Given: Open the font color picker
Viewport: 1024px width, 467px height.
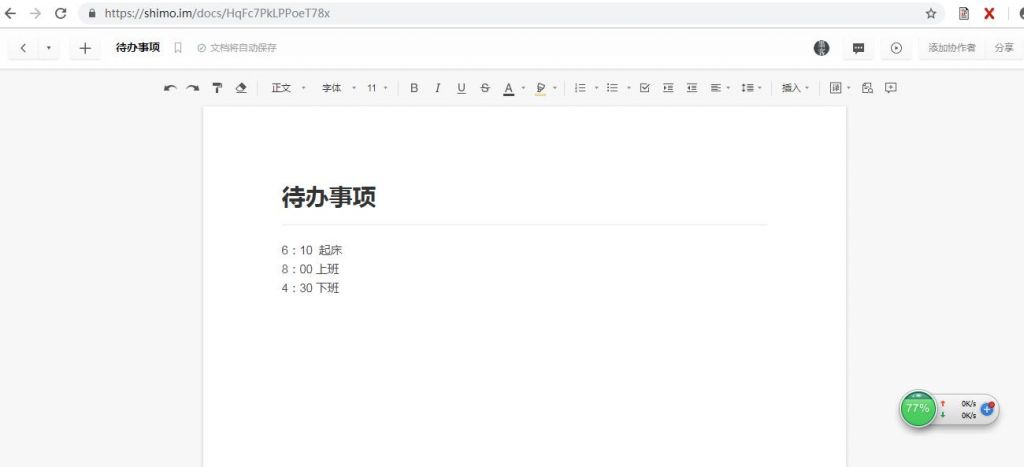Looking at the screenshot, I should pos(508,88).
